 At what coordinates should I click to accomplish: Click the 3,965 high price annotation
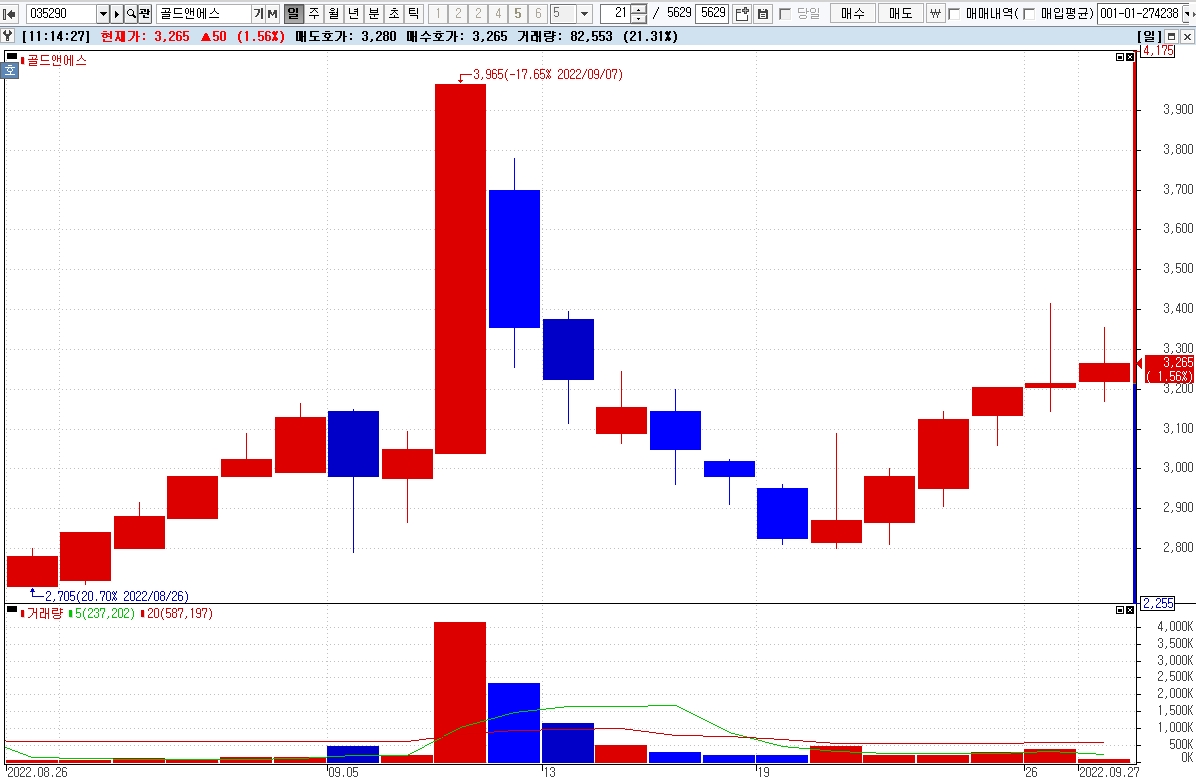tap(548, 74)
